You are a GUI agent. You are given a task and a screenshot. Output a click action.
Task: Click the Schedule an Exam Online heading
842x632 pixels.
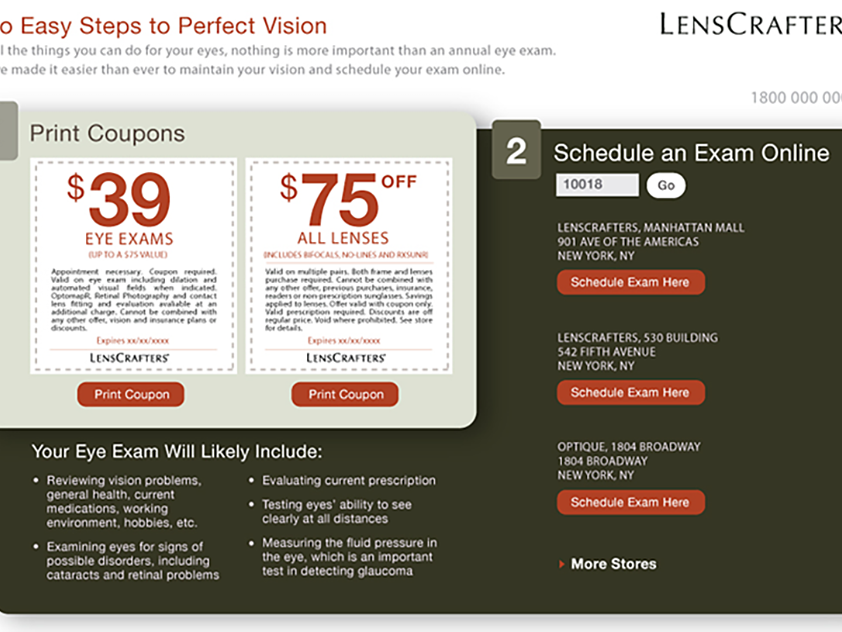tap(692, 153)
